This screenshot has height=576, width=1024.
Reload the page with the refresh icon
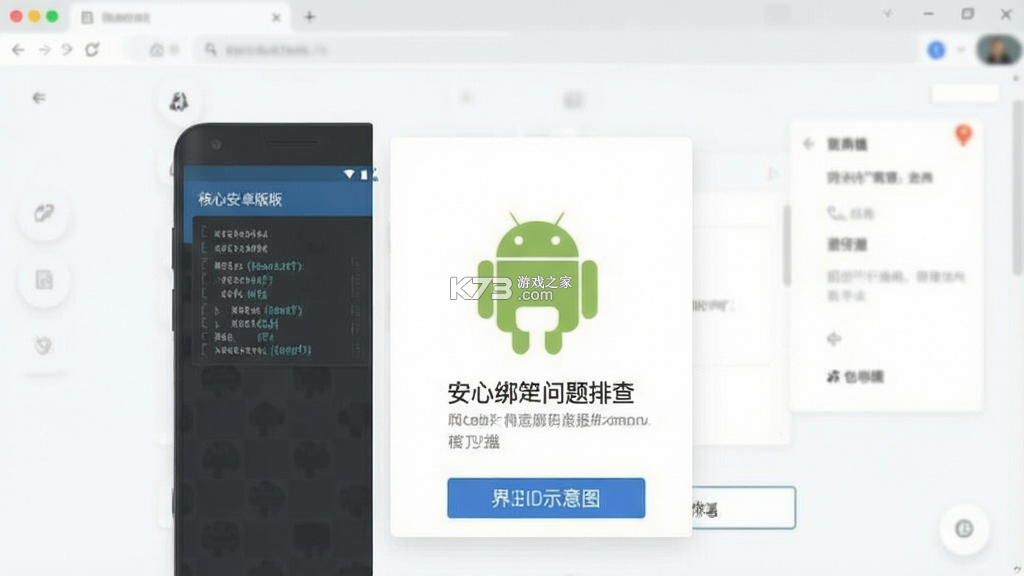92,50
